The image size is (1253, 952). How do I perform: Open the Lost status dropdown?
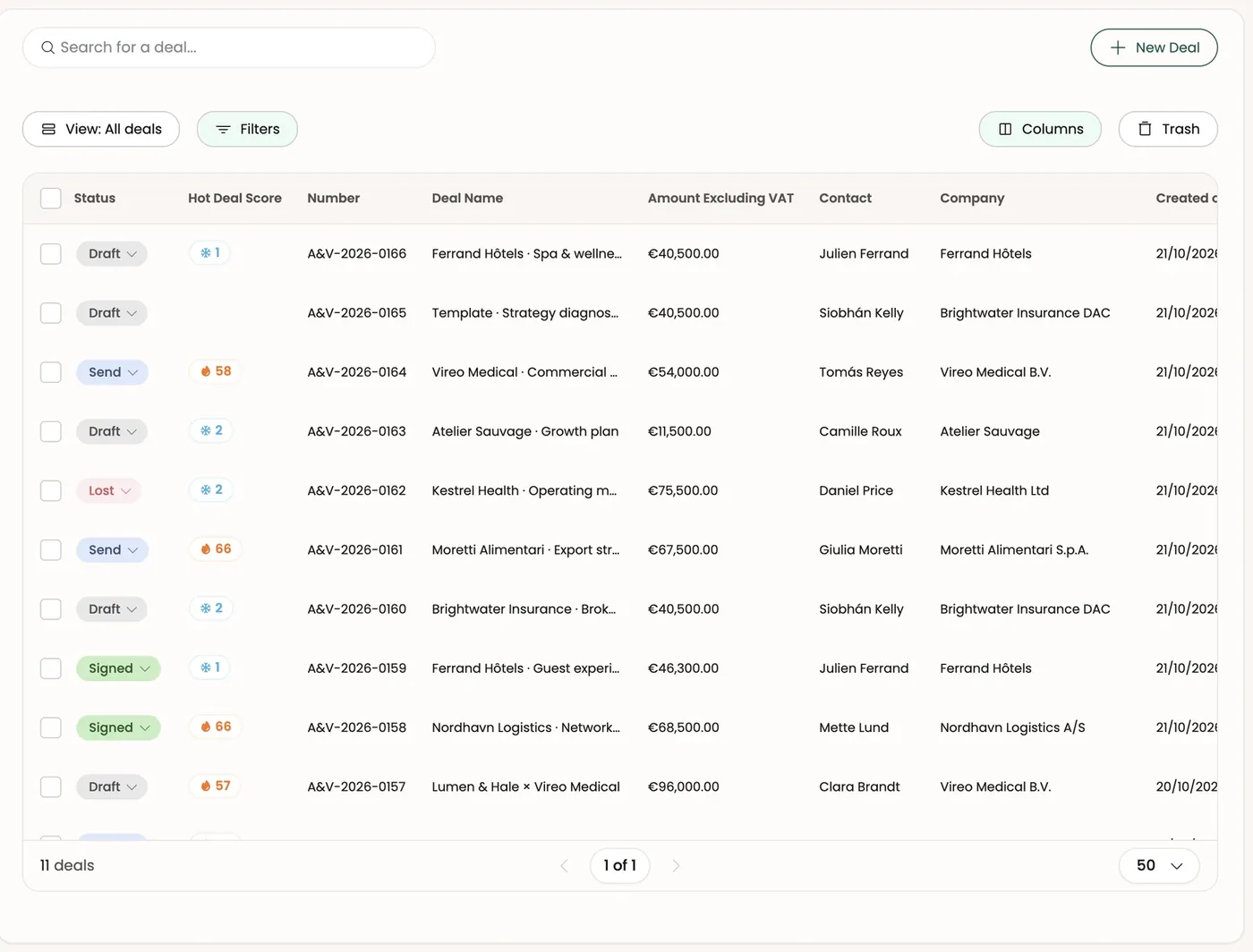pyautogui.click(x=110, y=490)
